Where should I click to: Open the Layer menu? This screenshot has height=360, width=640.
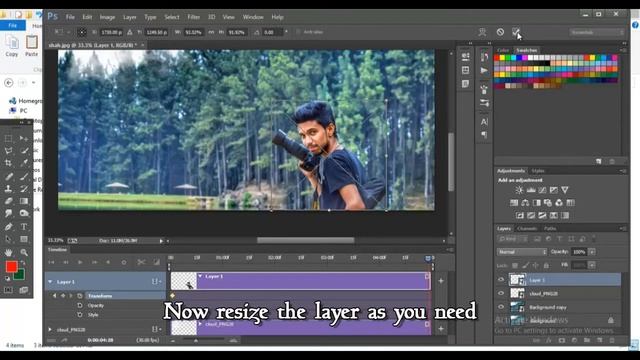click(x=130, y=17)
